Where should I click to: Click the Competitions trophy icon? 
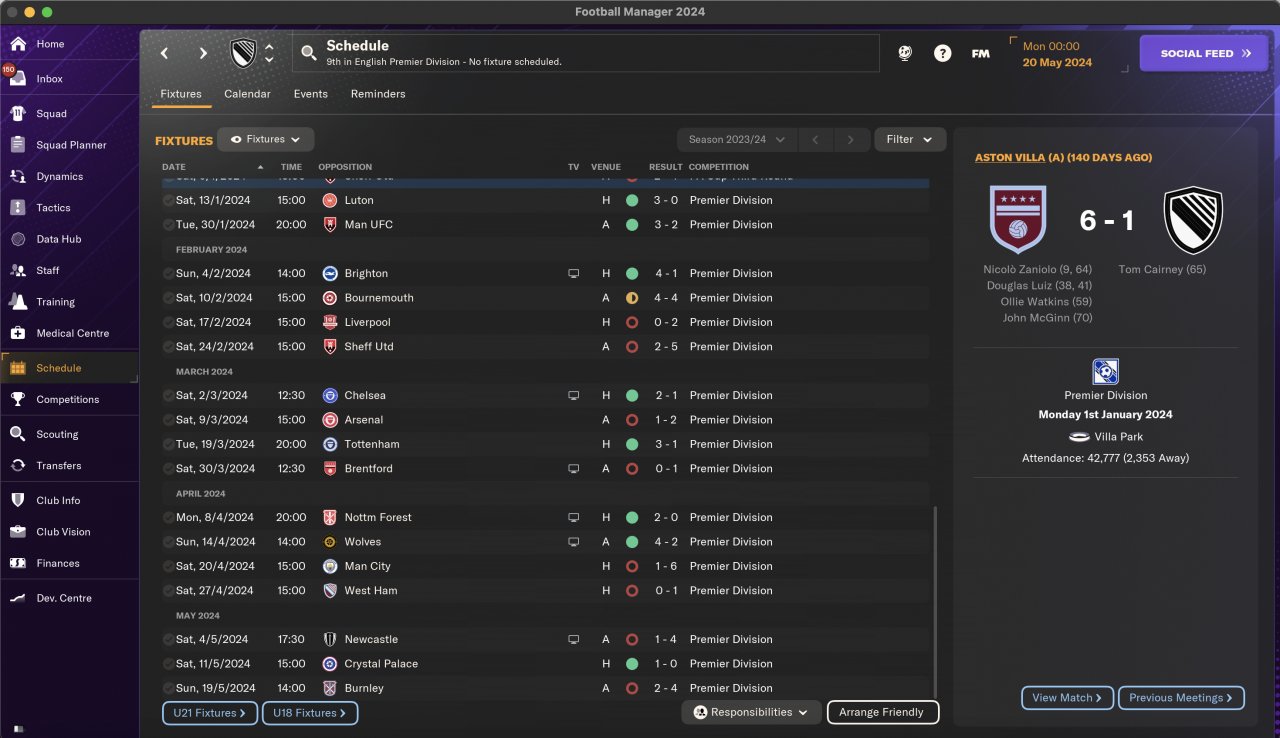pyautogui.click(x=18, y=399)
